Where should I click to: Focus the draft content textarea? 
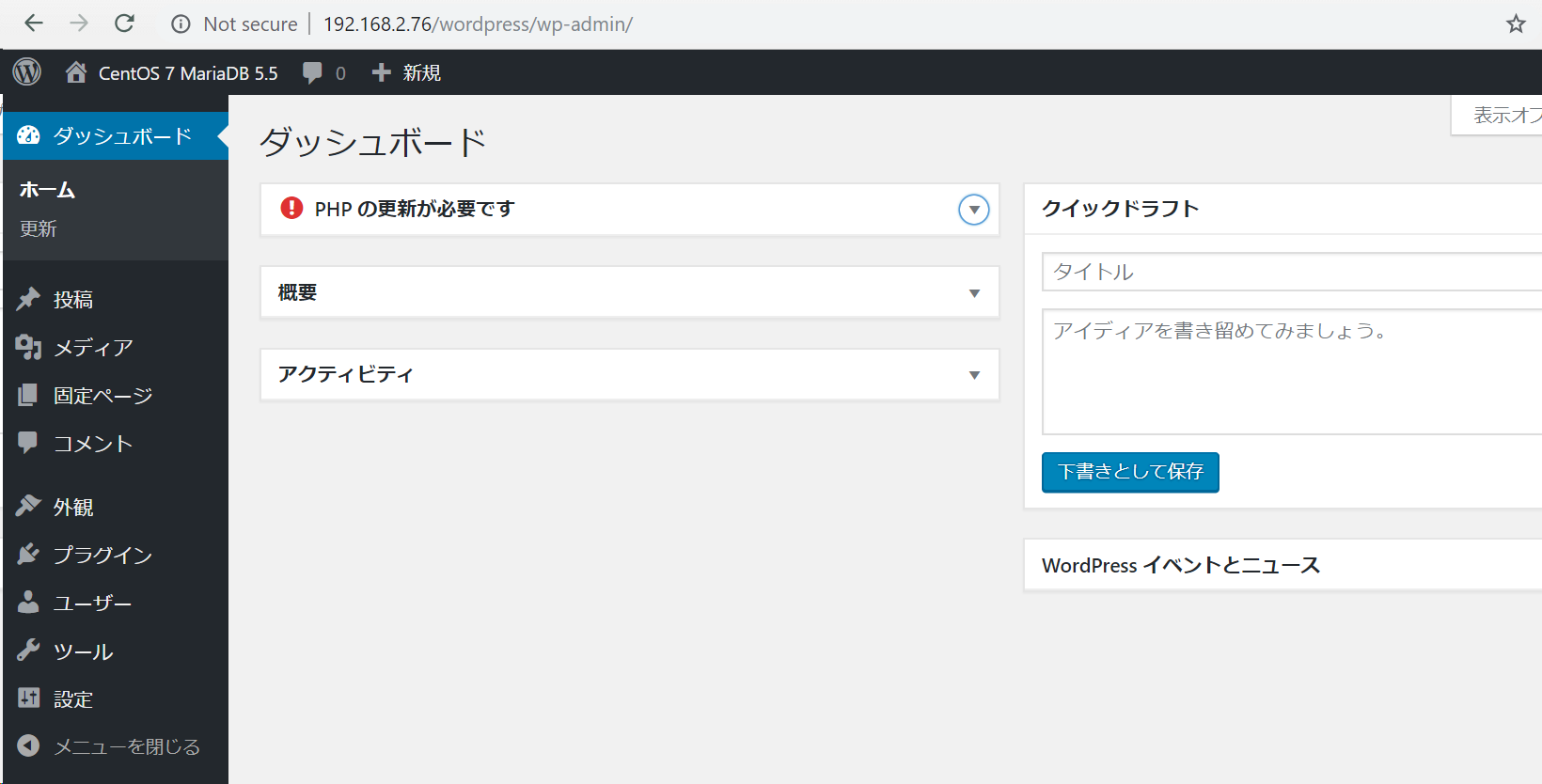1292,371
